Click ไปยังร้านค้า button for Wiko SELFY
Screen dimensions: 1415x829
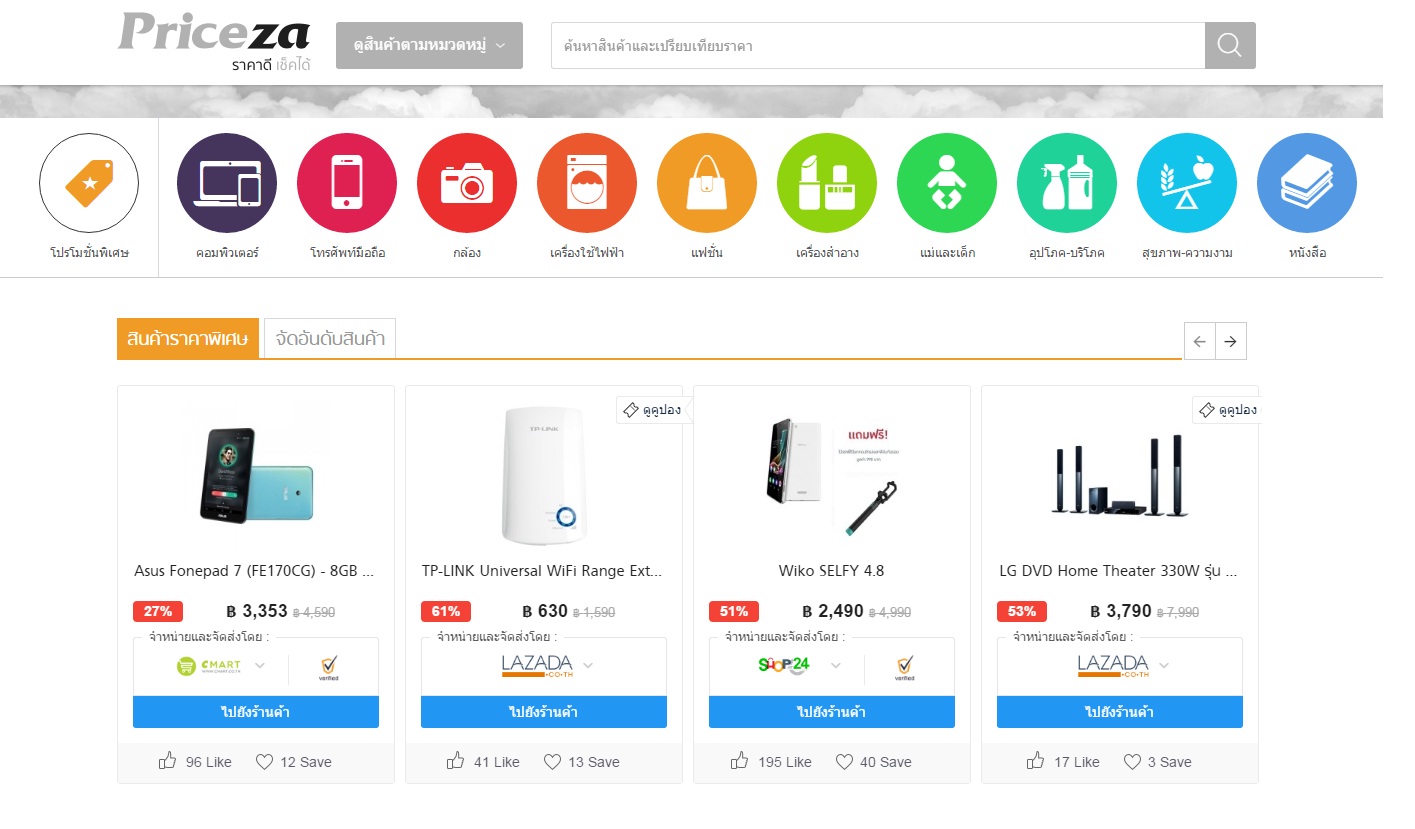coord(831,711)
